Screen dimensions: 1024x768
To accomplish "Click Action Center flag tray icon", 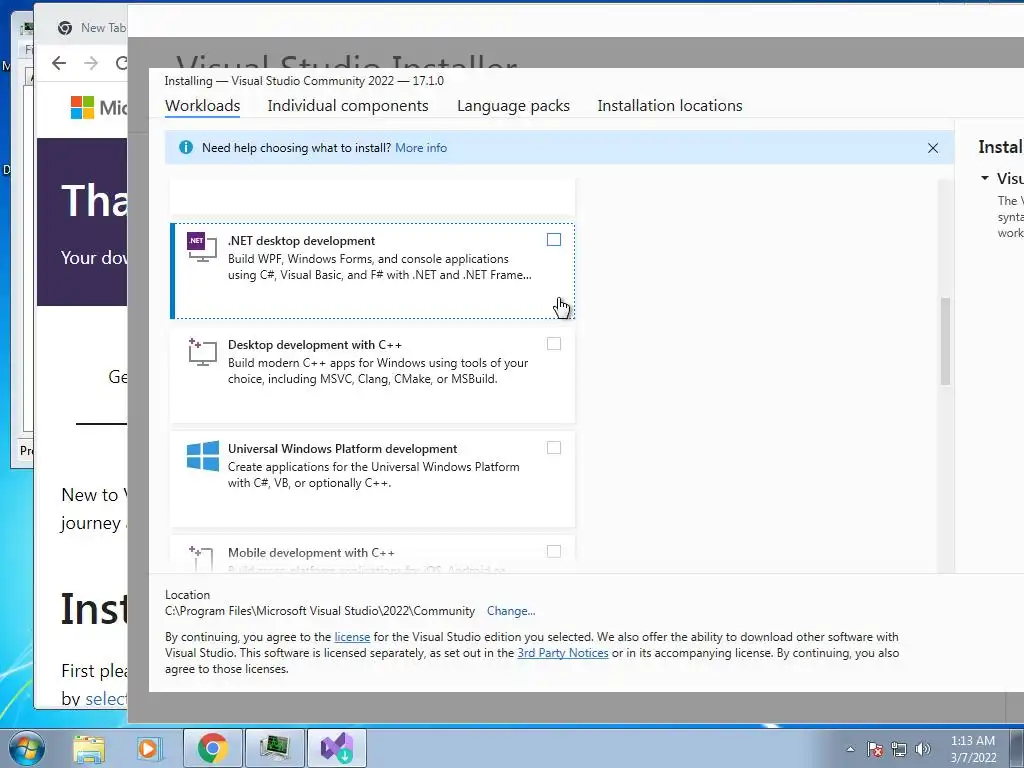I will tap(875, 749).
